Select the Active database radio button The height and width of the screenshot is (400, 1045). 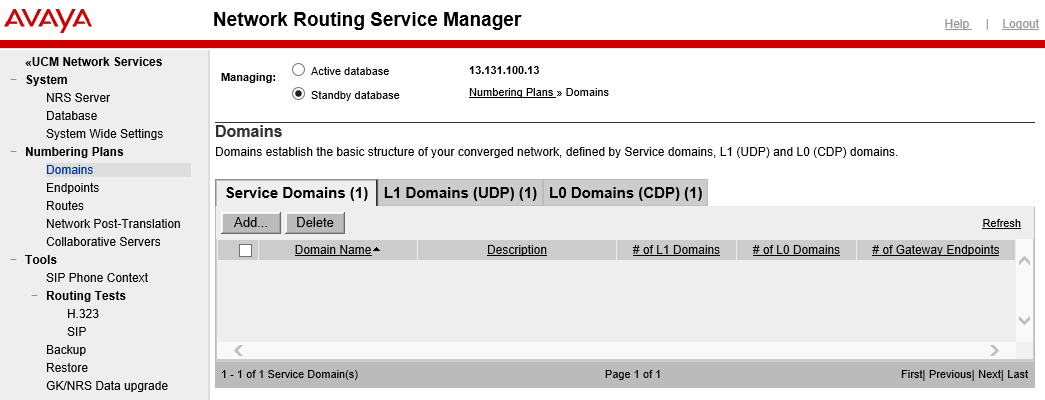(x=299, y=70)
